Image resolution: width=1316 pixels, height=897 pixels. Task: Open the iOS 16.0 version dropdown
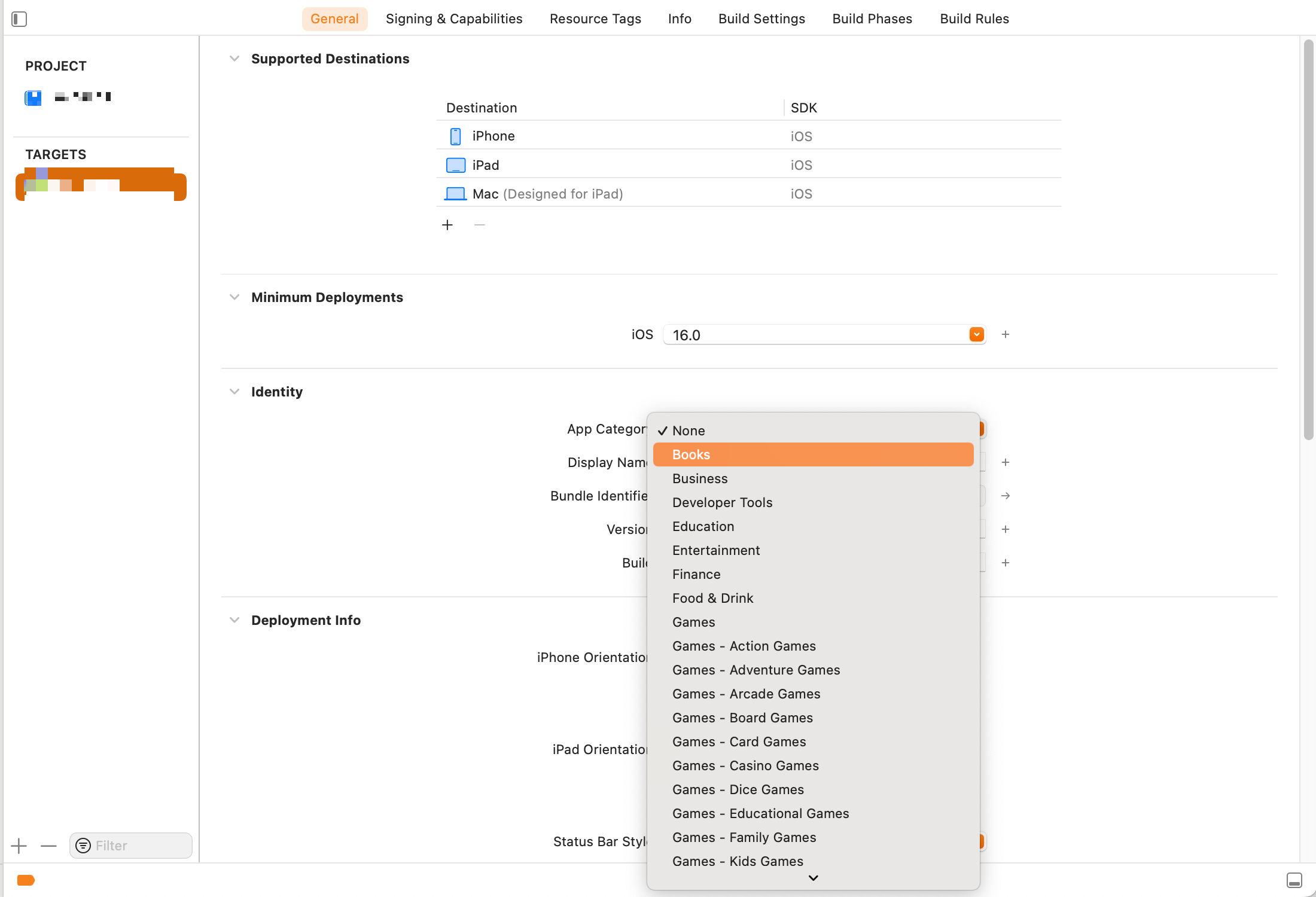[x=976, y=334]
